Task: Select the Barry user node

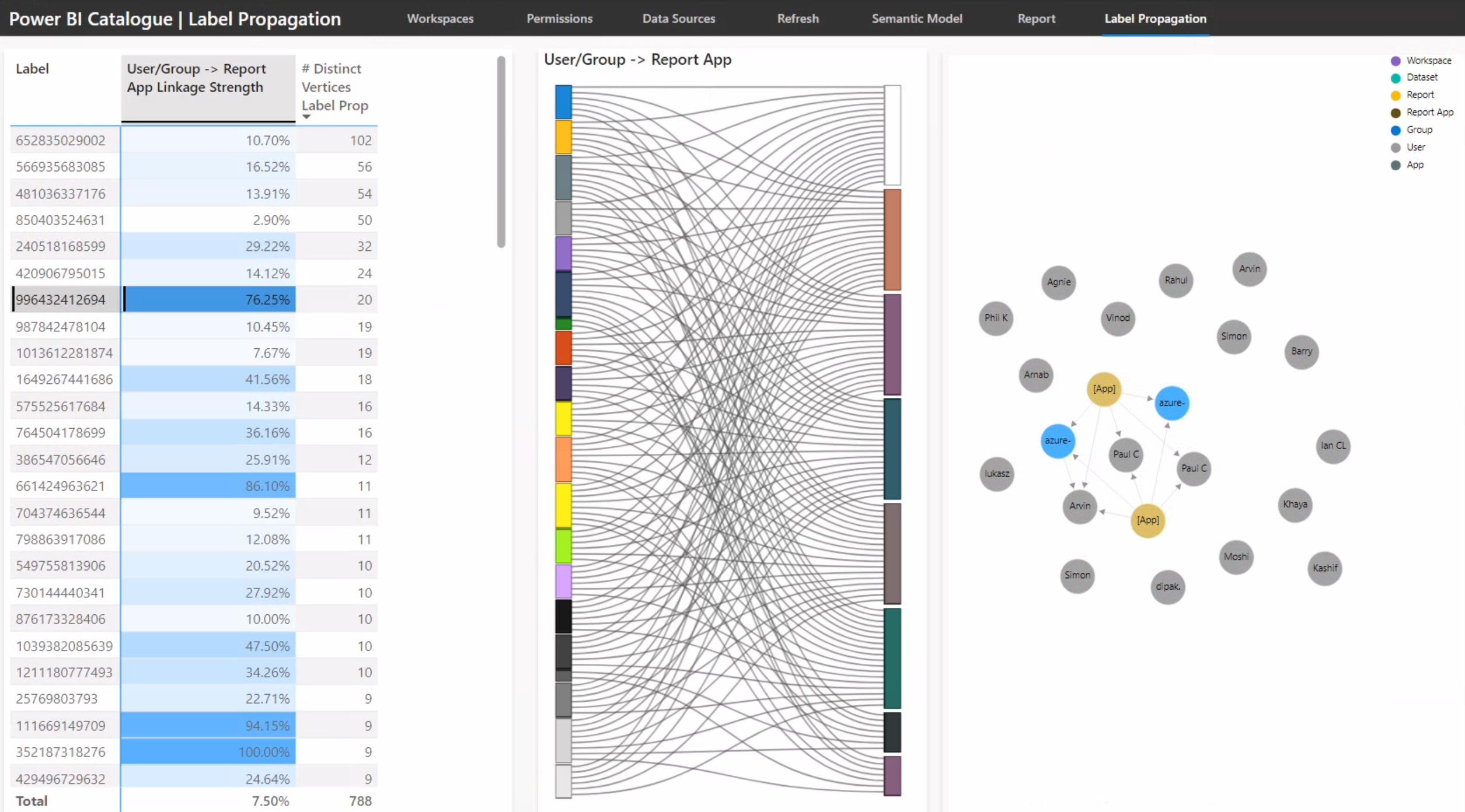Action: coord(1301,351)
